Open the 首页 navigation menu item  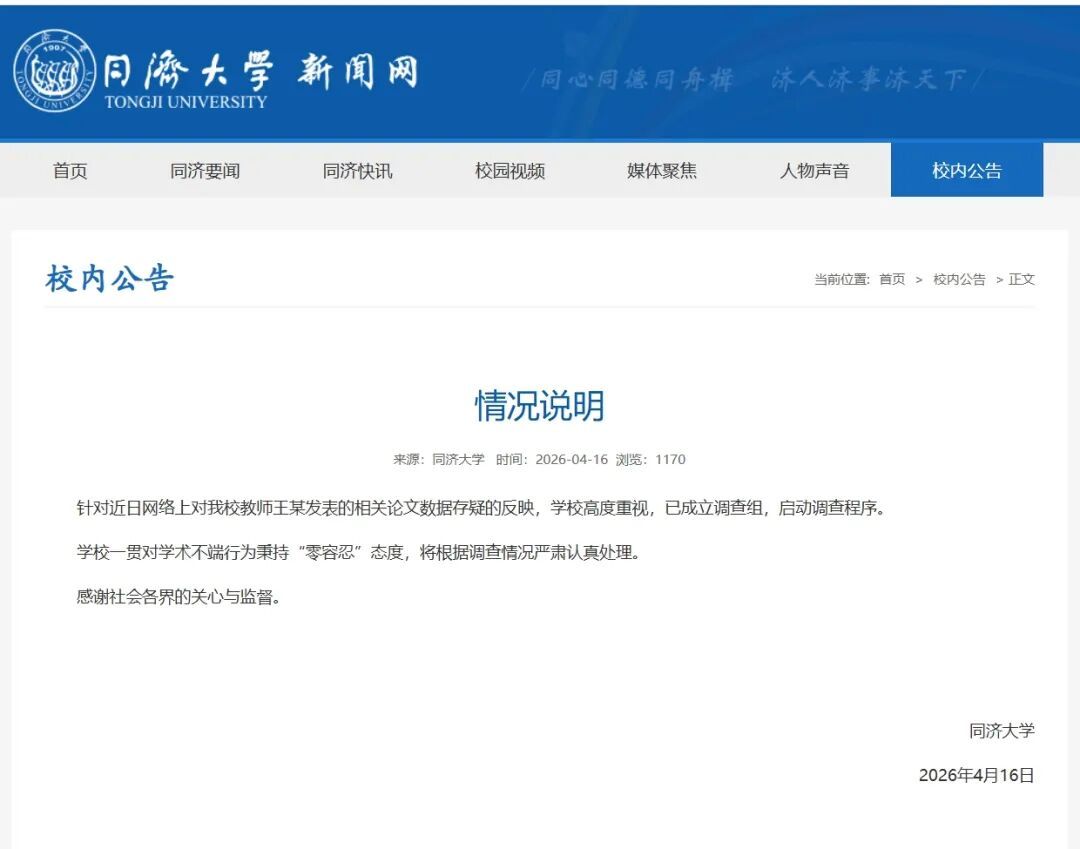point(72,170)
